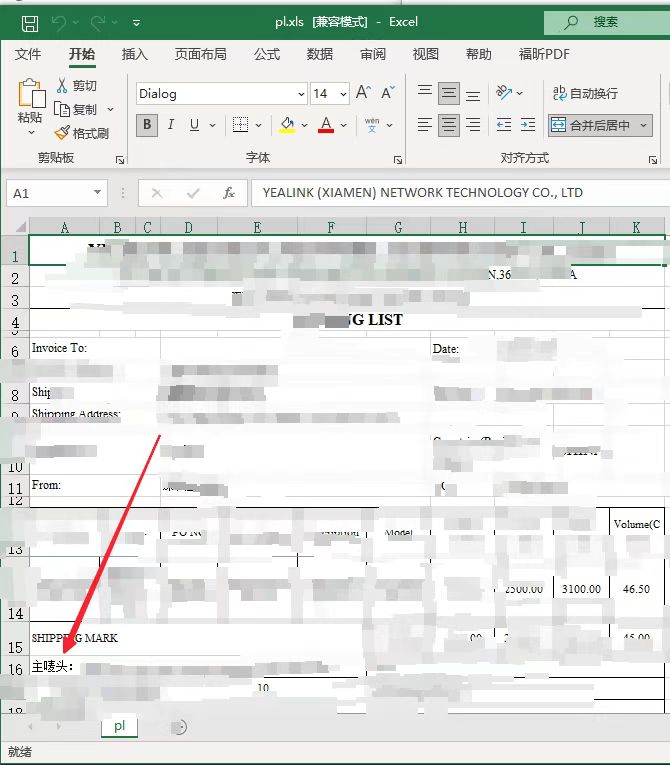Switch to the 视图 tab
The width and height of the screenshot is (670, 765).
(x=426, y=54)
